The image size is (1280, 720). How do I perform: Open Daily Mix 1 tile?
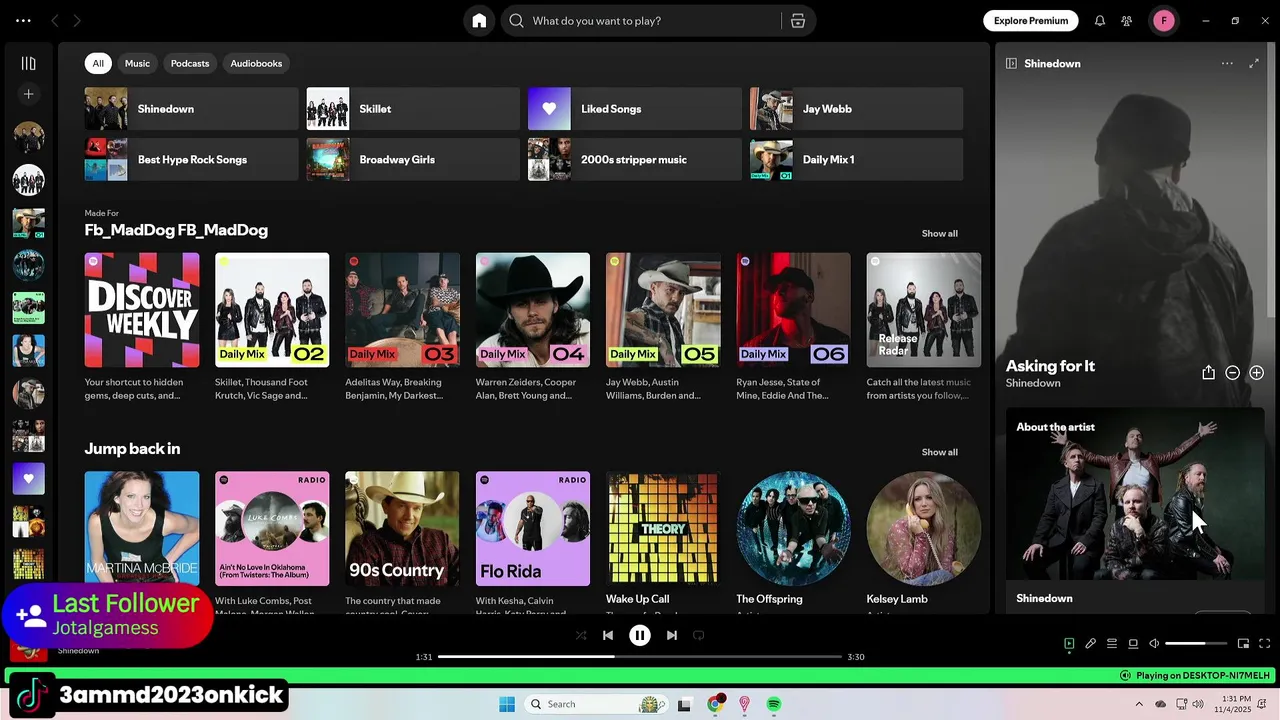(x=857, y=160)
